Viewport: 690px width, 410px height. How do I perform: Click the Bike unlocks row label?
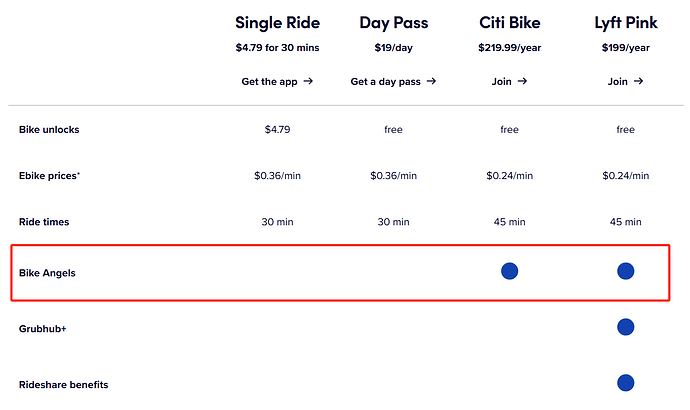(x=48, y=129)
